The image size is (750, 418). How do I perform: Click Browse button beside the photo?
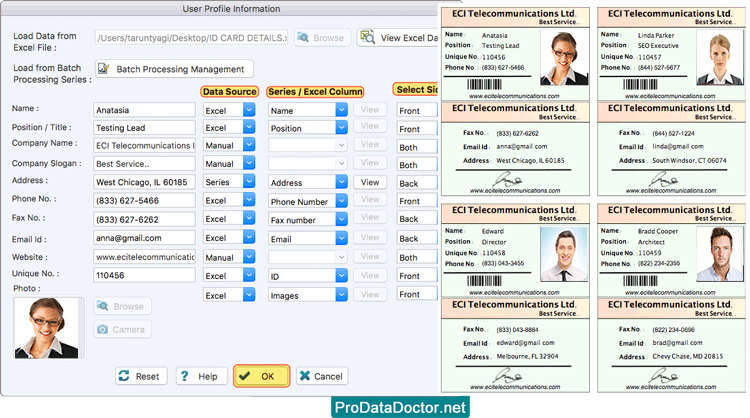(x=122, y=306)
